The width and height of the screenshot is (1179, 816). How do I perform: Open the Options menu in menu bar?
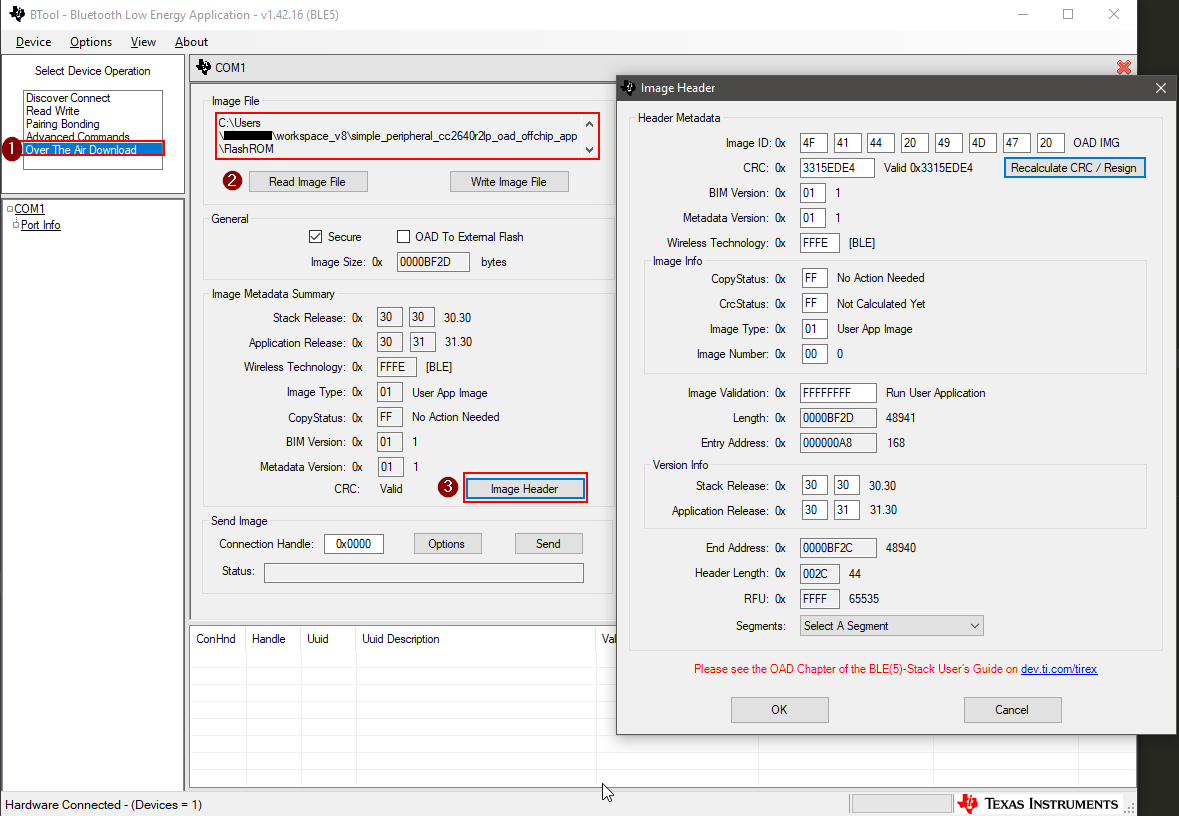point(90,42)
